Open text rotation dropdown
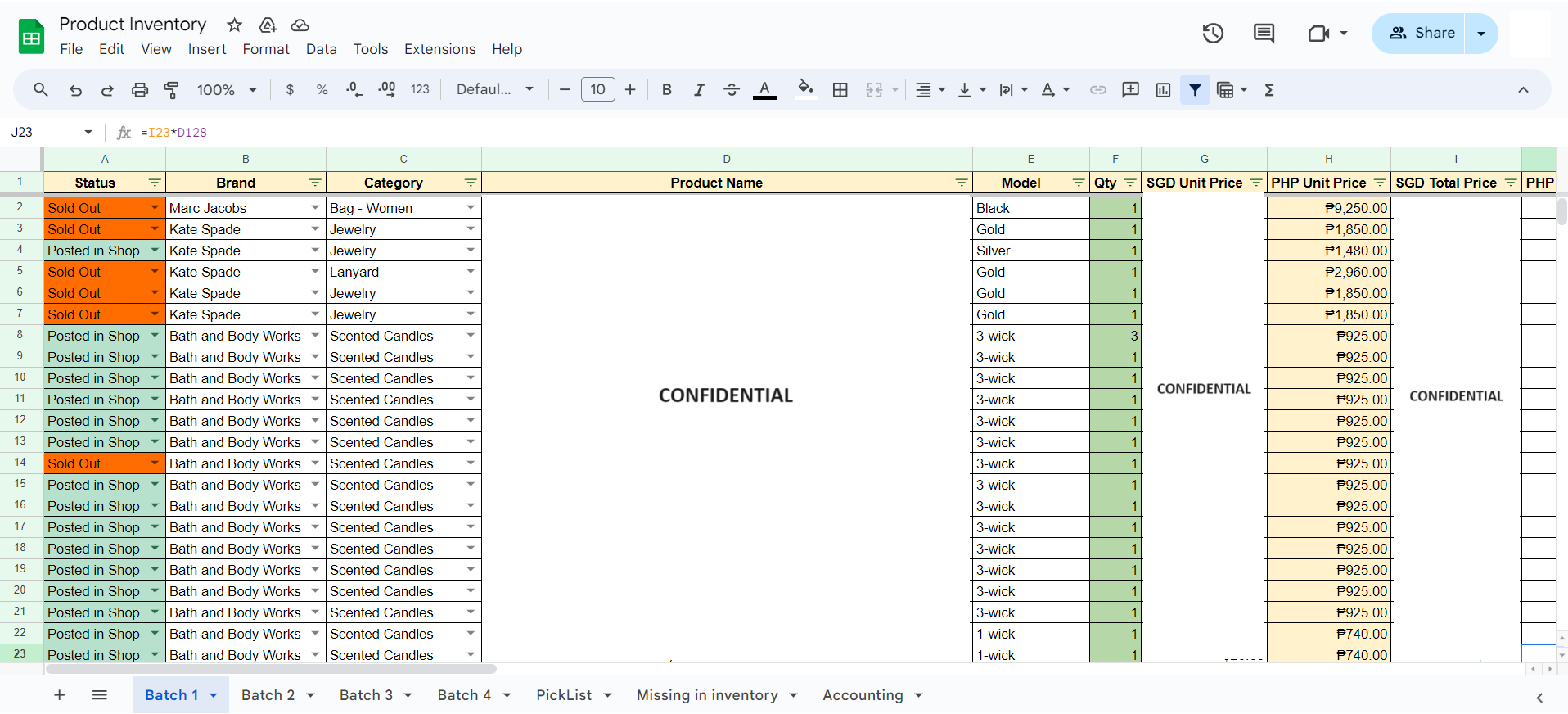 click(1056, 90)
